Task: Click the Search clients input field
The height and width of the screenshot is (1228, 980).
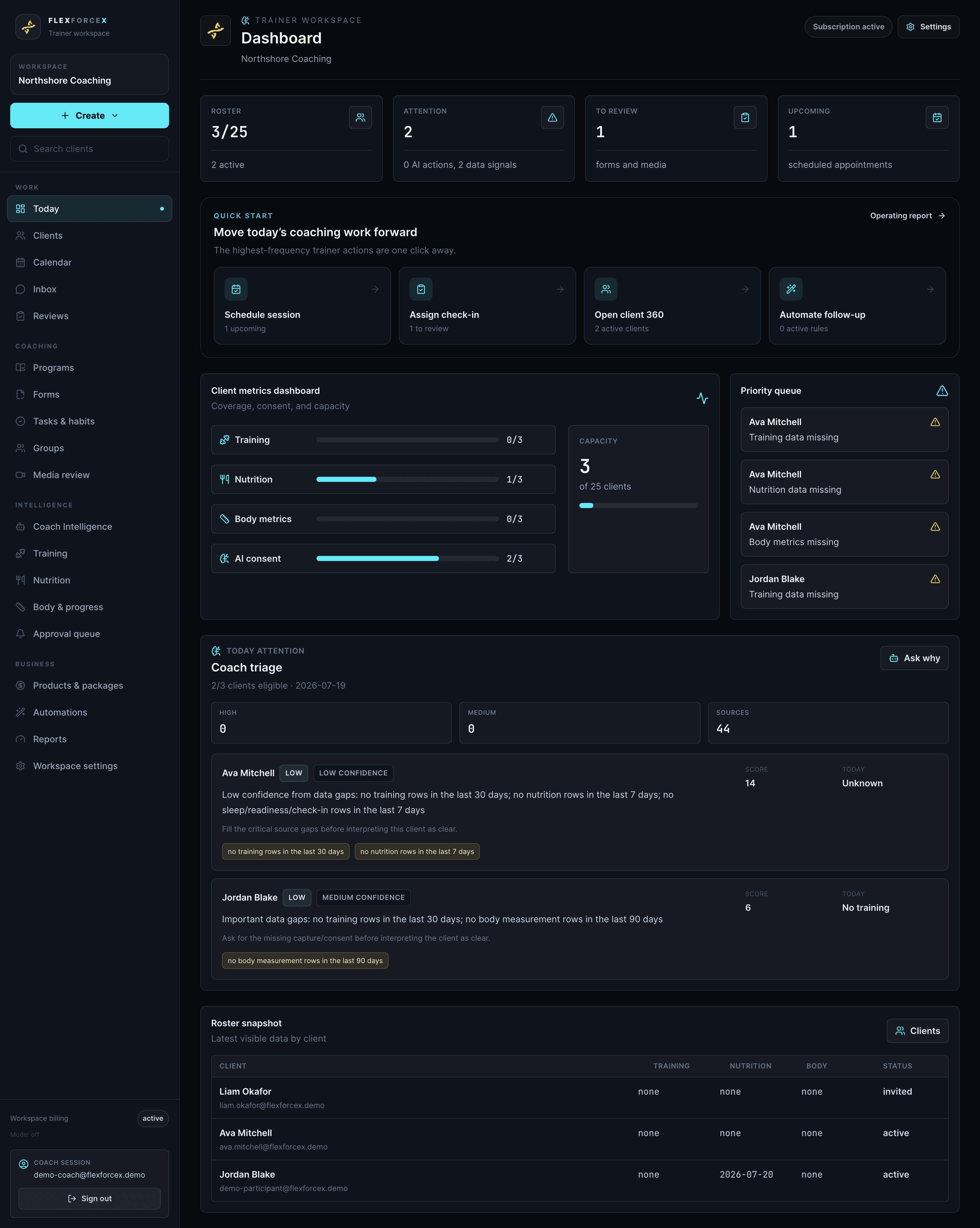Action: (89, 149)
